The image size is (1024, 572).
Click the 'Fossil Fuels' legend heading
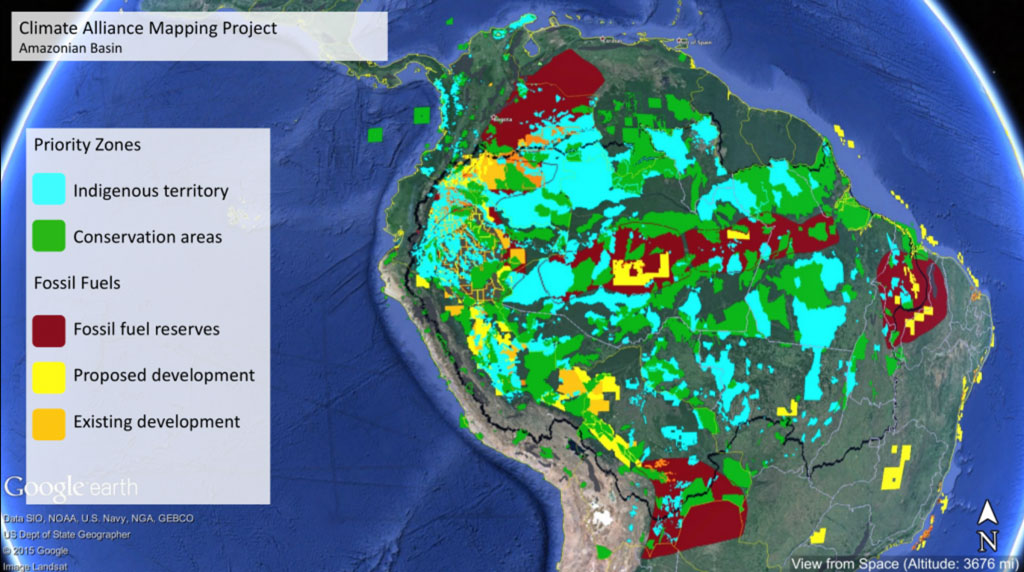point(77,283)
